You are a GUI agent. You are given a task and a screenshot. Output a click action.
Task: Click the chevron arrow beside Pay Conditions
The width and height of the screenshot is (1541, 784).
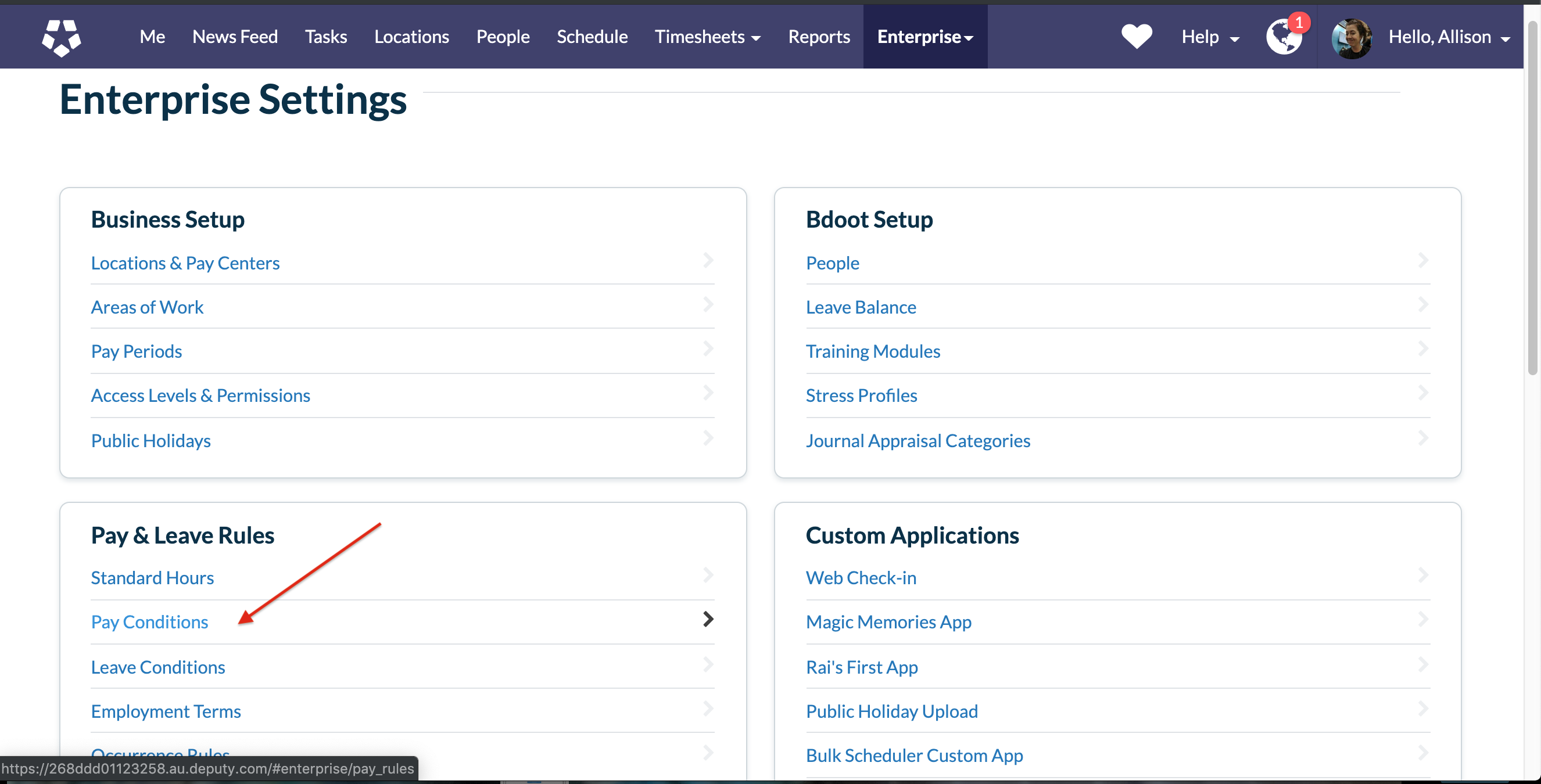(708, 619)
